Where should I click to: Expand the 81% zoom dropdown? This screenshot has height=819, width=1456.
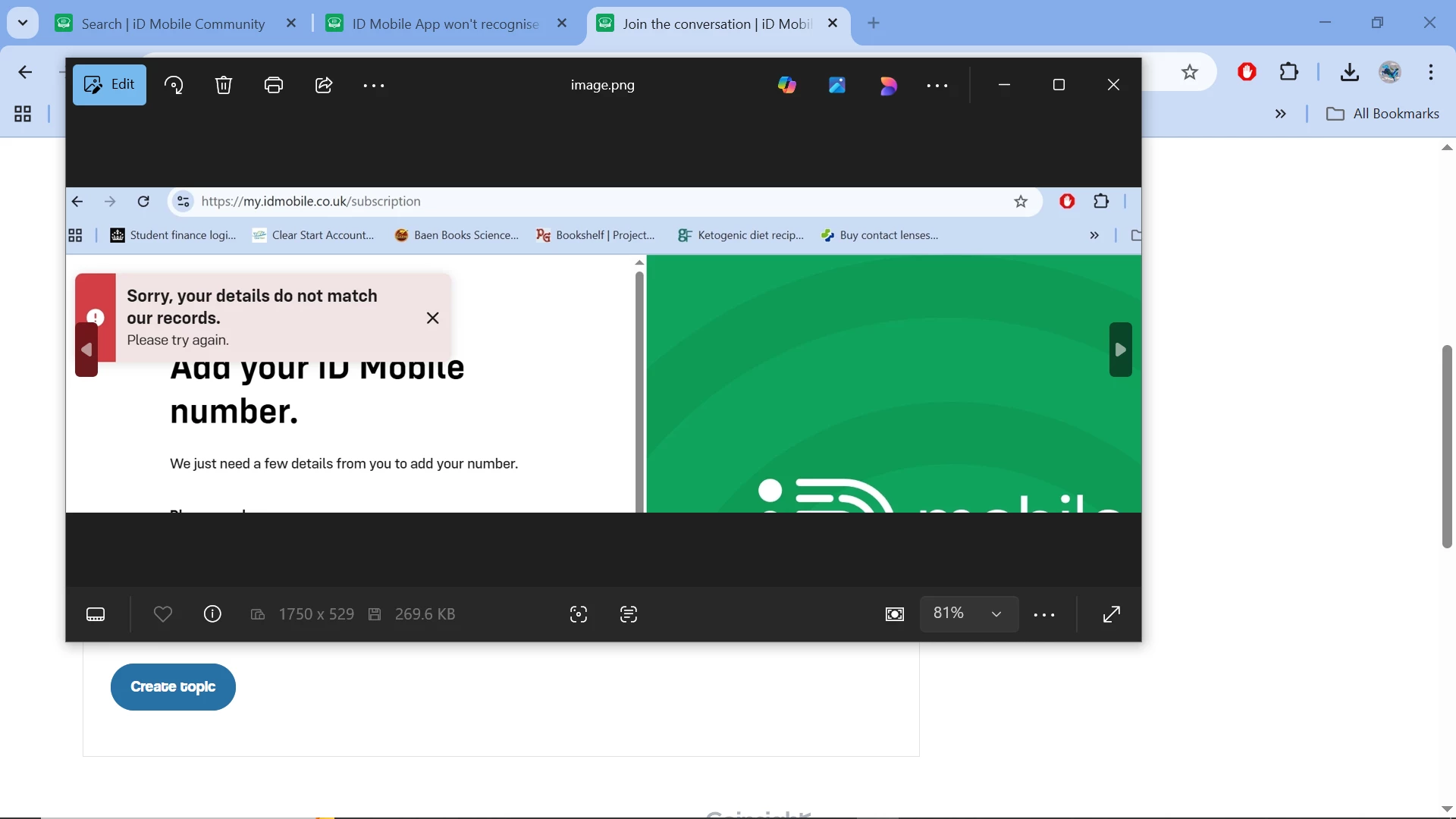click(x=996, y=614)
